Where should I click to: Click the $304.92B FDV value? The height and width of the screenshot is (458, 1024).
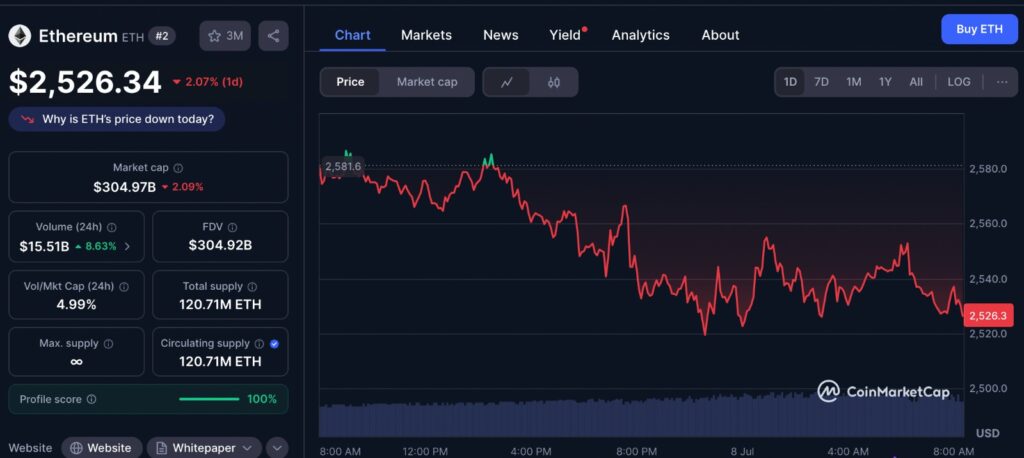220,246
